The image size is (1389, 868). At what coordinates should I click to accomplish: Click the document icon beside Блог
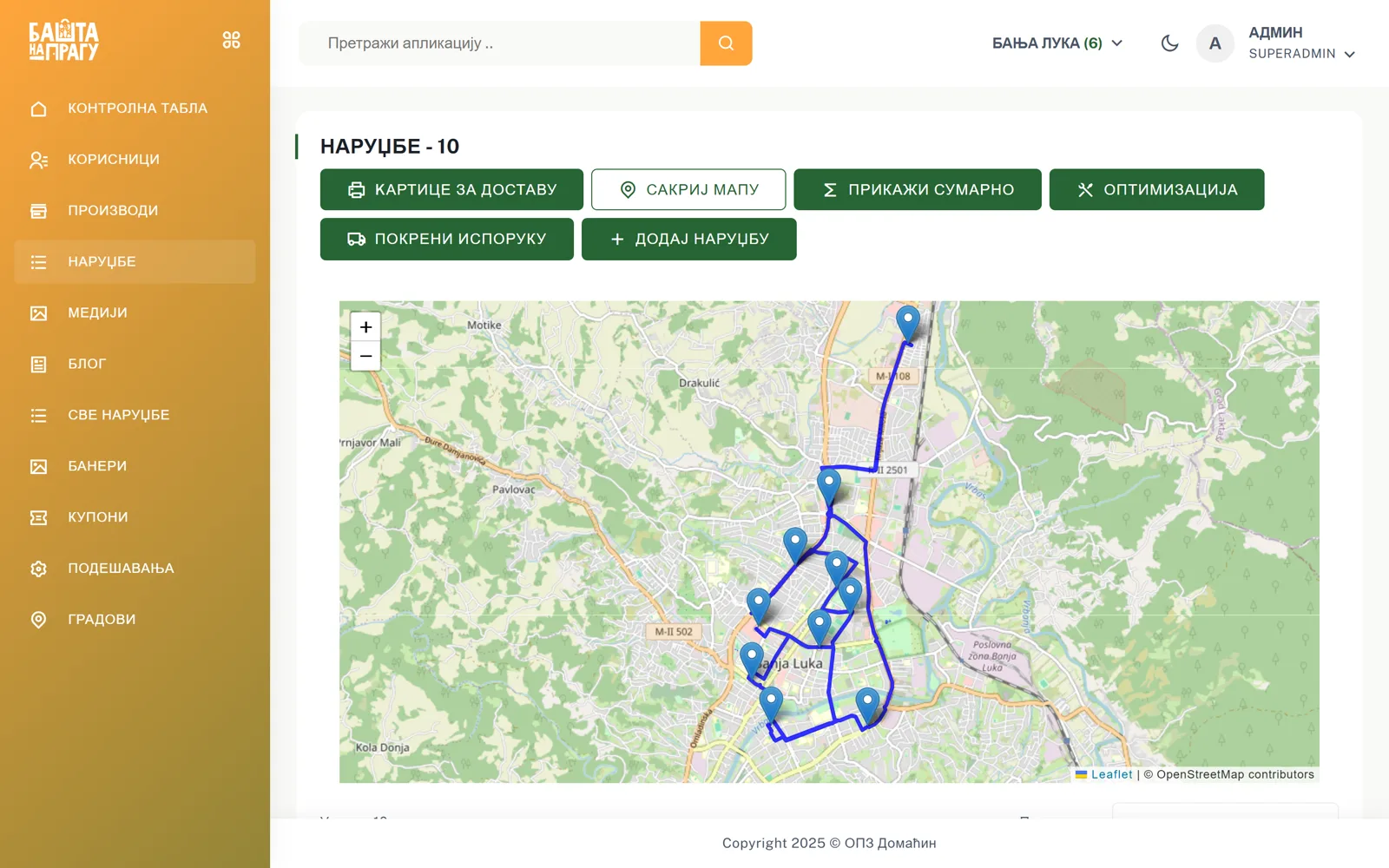[x=38, y=365]
